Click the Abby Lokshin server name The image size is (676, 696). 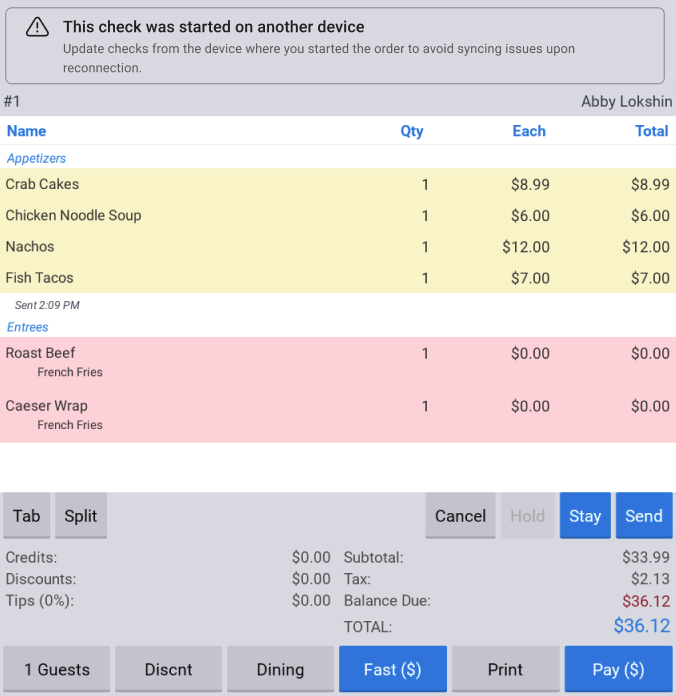click(x=626, y=102)
